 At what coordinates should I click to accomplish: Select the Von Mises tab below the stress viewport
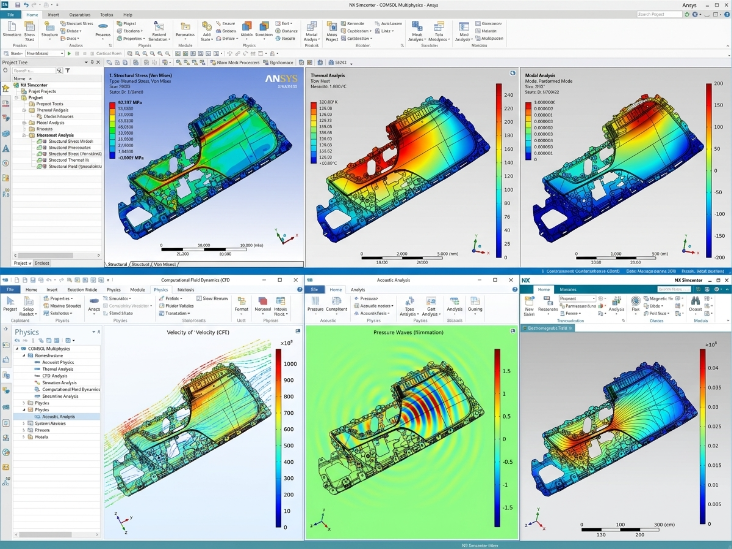click(x=165, y=264)
